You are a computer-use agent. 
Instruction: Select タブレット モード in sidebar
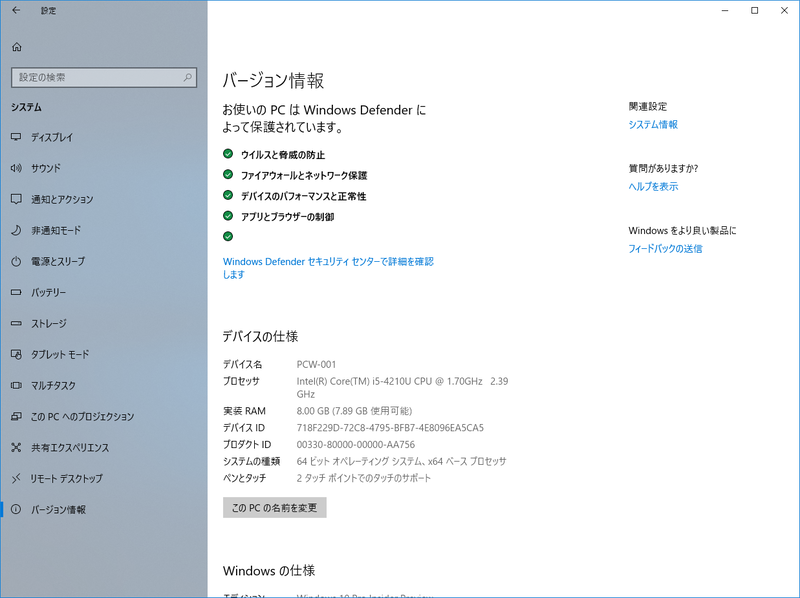[x=104, y=354]
